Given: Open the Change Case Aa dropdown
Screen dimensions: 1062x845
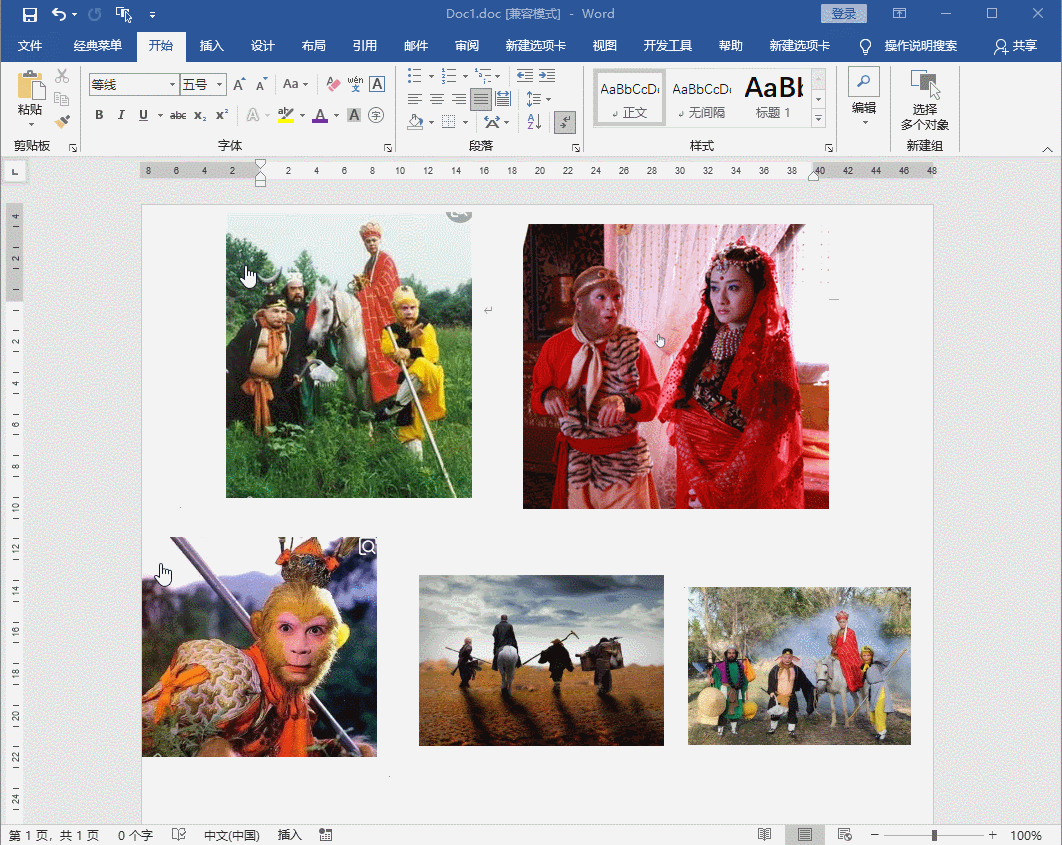Looking at the screenshot, I should (x=295, y=84).
